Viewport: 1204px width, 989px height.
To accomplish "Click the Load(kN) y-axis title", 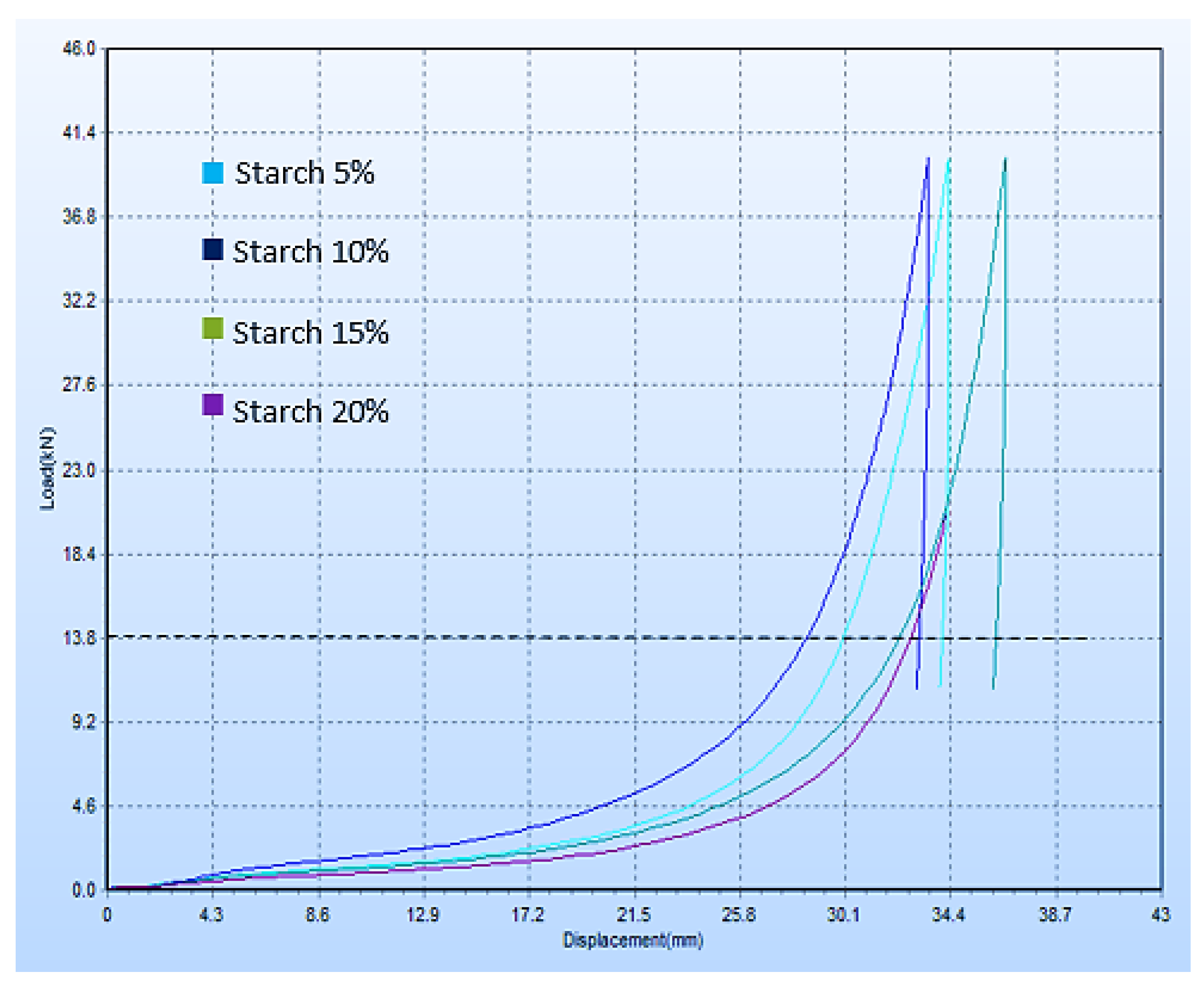I will 47,468.
